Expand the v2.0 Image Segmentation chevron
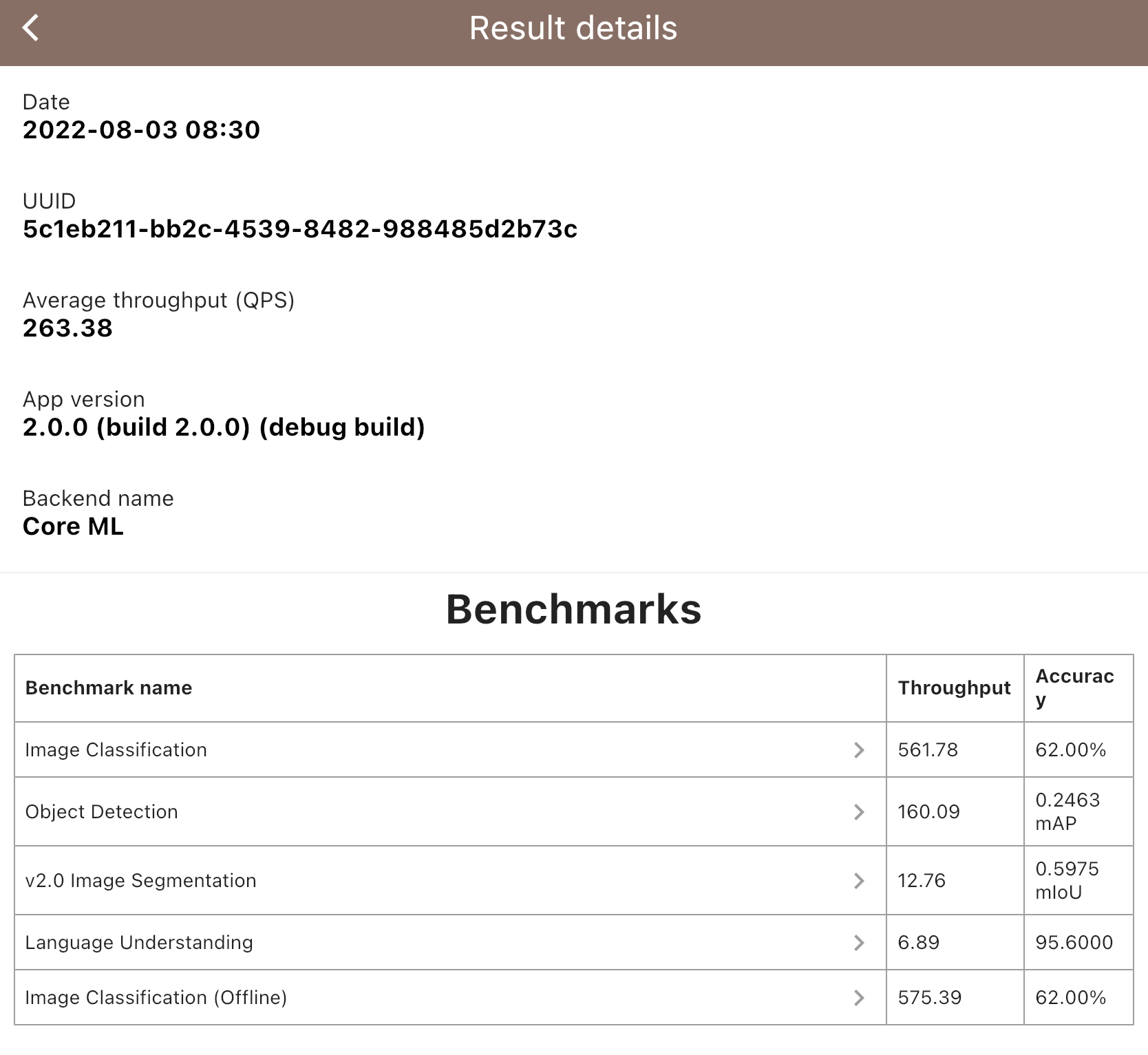1148x1055 pixels. click(859, 880)
